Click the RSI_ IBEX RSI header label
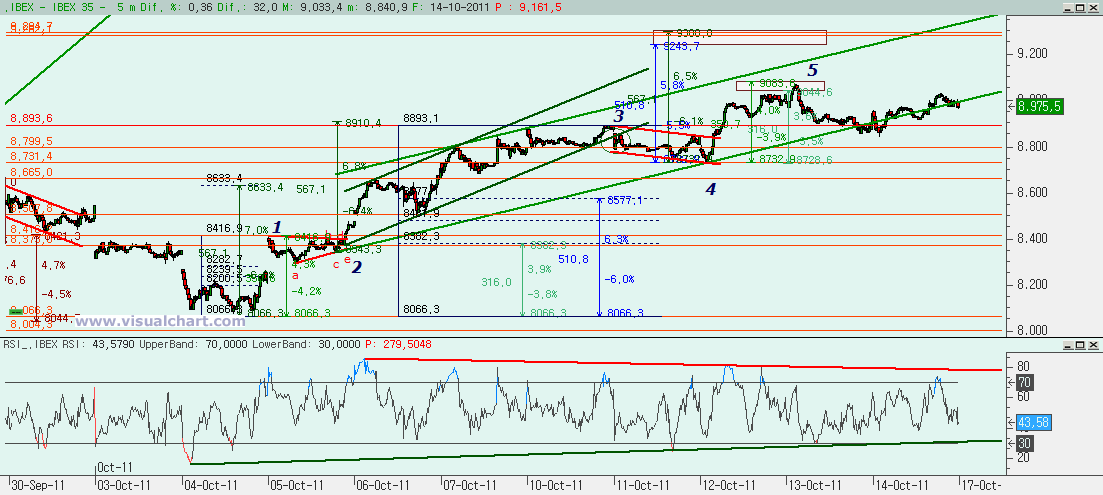 point(46,345)
